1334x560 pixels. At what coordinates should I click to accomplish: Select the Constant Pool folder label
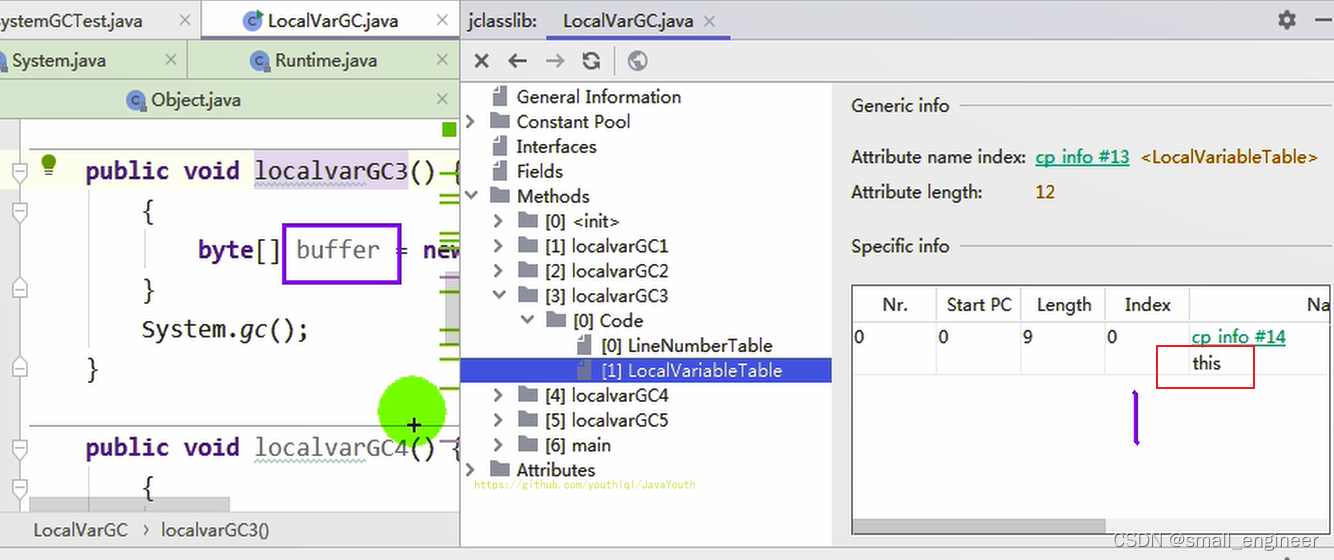573,121
